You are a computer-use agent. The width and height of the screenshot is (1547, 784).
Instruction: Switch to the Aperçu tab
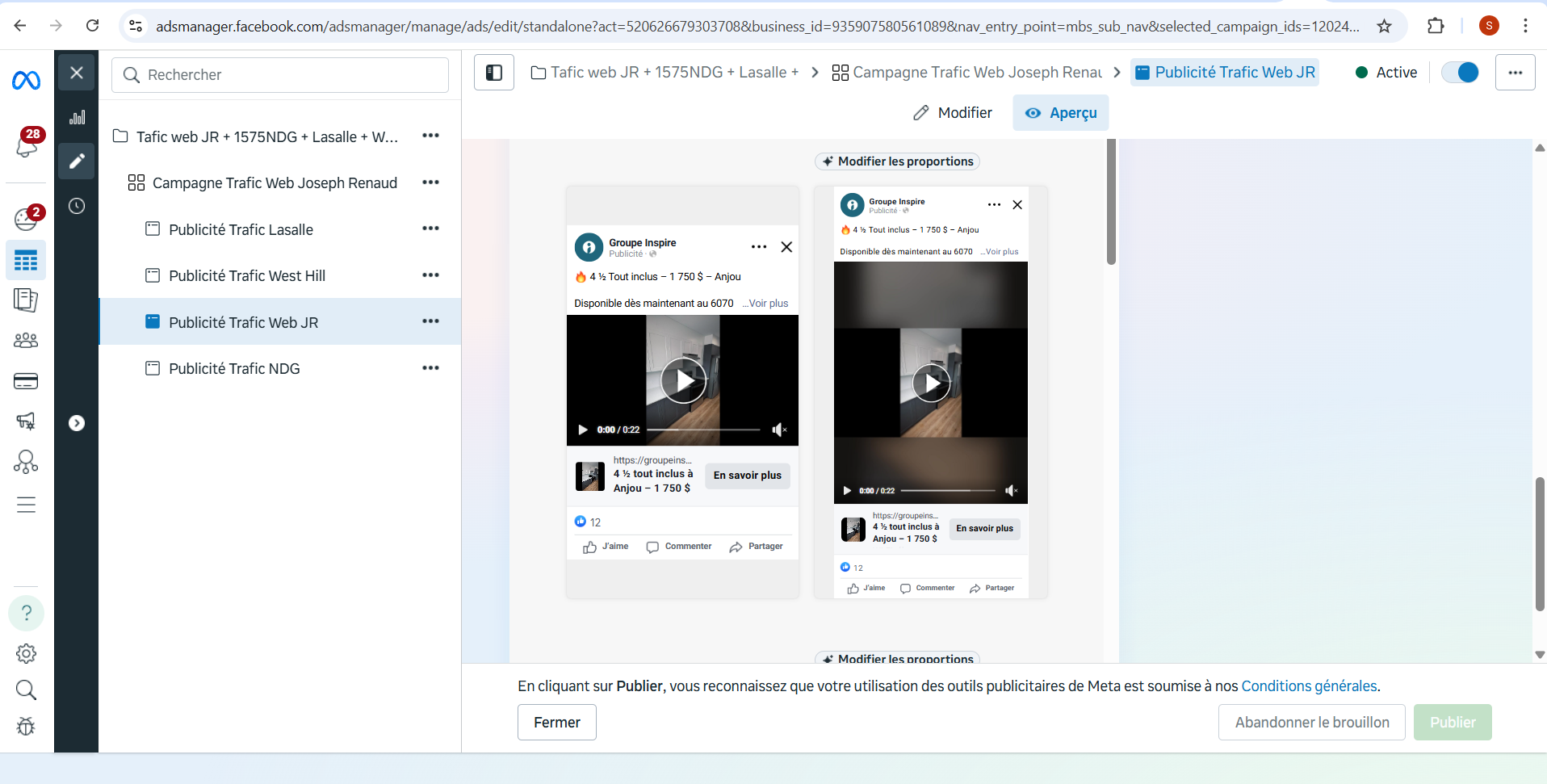coord(1061,113)
